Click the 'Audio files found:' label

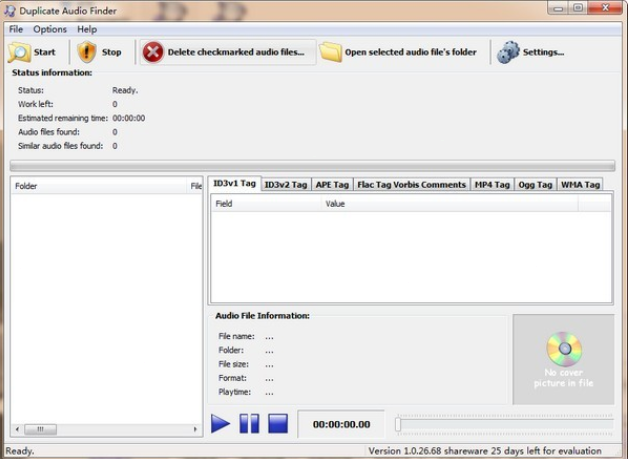coord(49,132)
